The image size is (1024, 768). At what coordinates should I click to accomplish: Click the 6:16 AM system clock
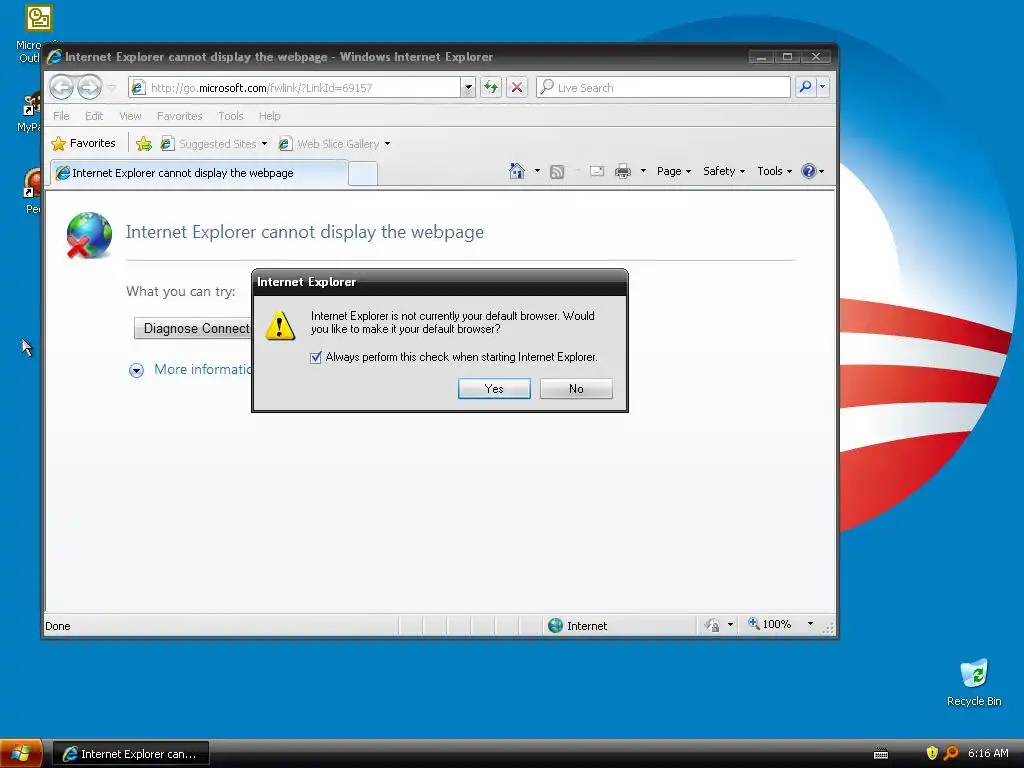988,753
